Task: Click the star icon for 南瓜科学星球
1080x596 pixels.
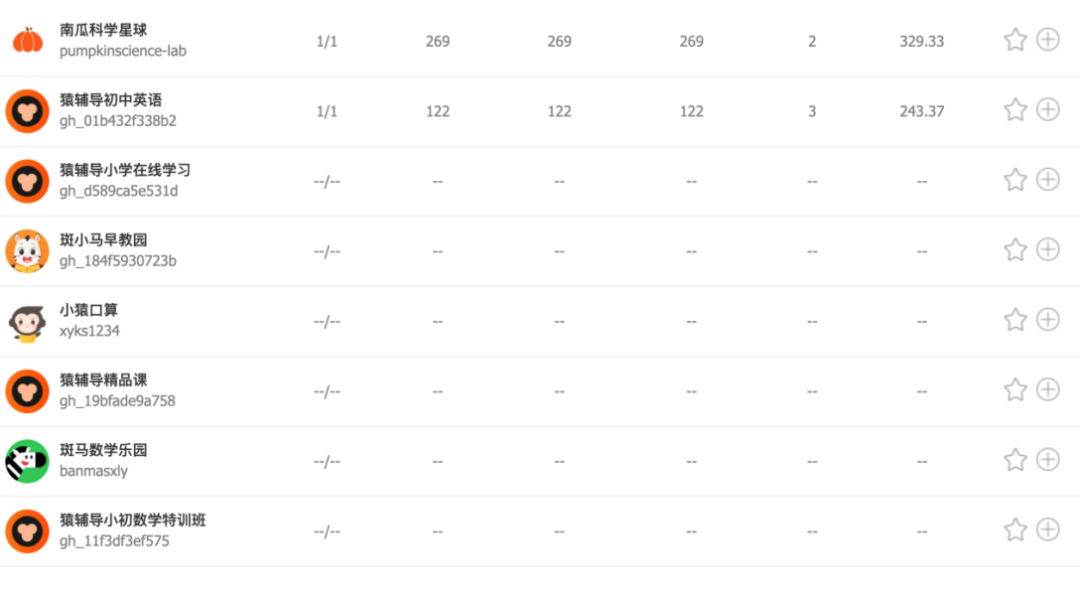Action: (1015, 40)
